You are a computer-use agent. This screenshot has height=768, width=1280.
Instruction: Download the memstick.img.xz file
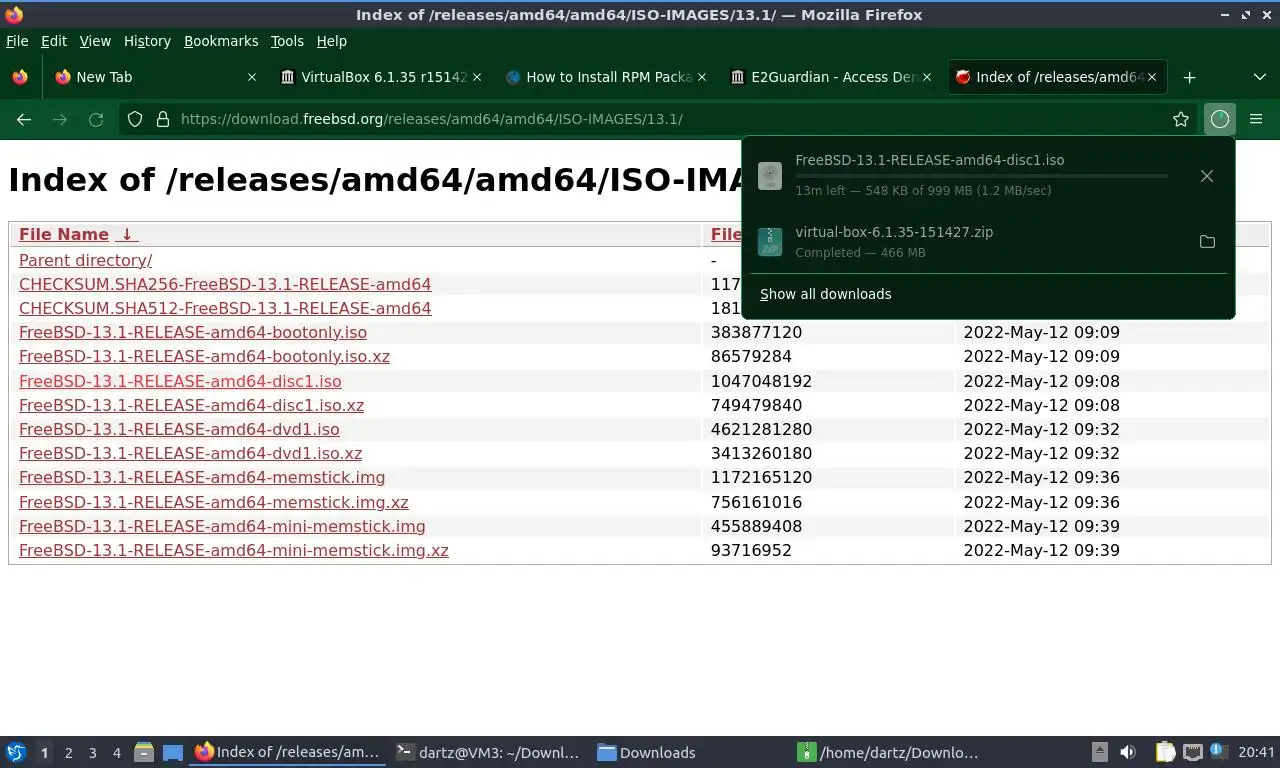pyautogui.click(x=213, y=502)
